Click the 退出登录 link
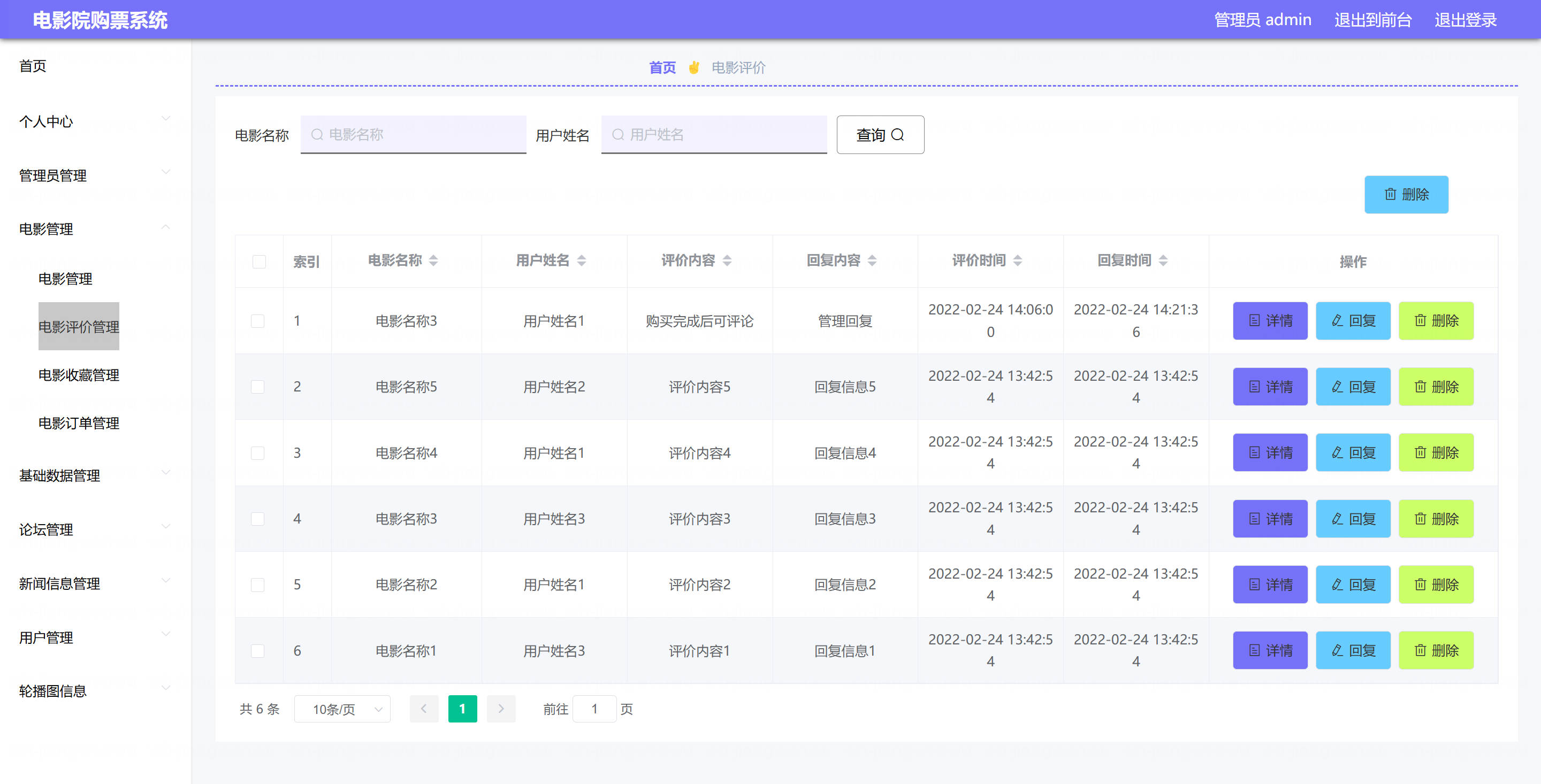The image size is (1541, 784). coord(1465,20)
